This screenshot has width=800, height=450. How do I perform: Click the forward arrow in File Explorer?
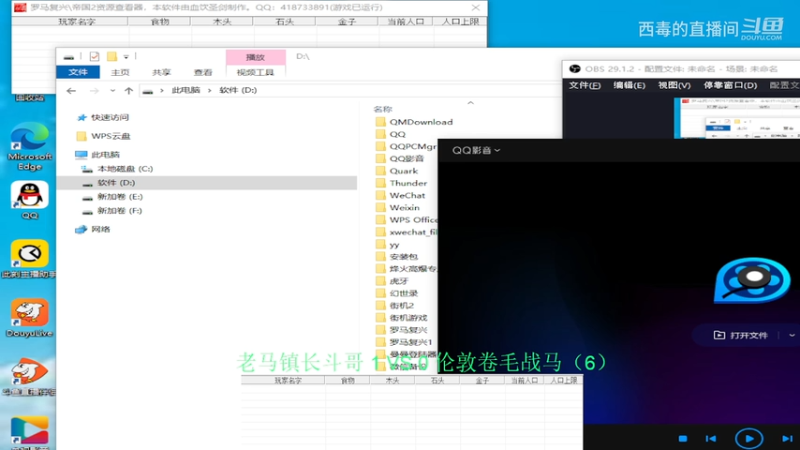[x=94, y=90]
